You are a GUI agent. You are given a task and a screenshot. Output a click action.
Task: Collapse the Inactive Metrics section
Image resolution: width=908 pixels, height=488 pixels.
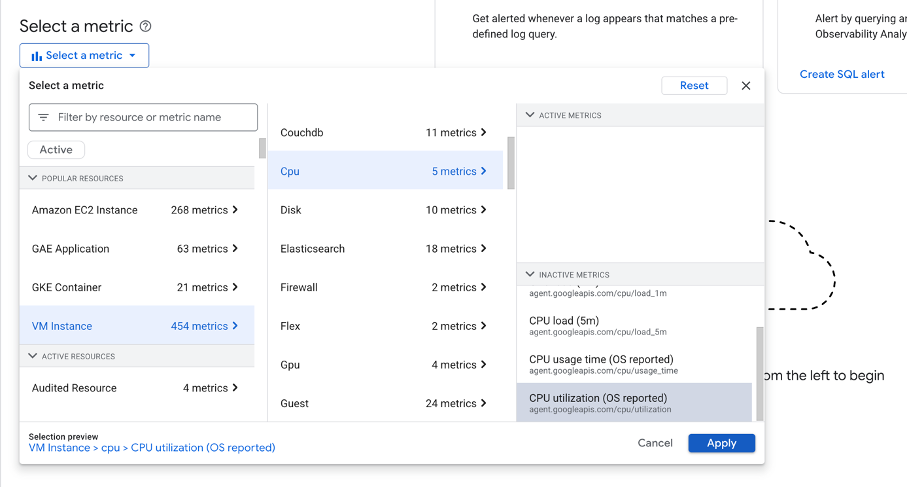(x=529, y=275)
